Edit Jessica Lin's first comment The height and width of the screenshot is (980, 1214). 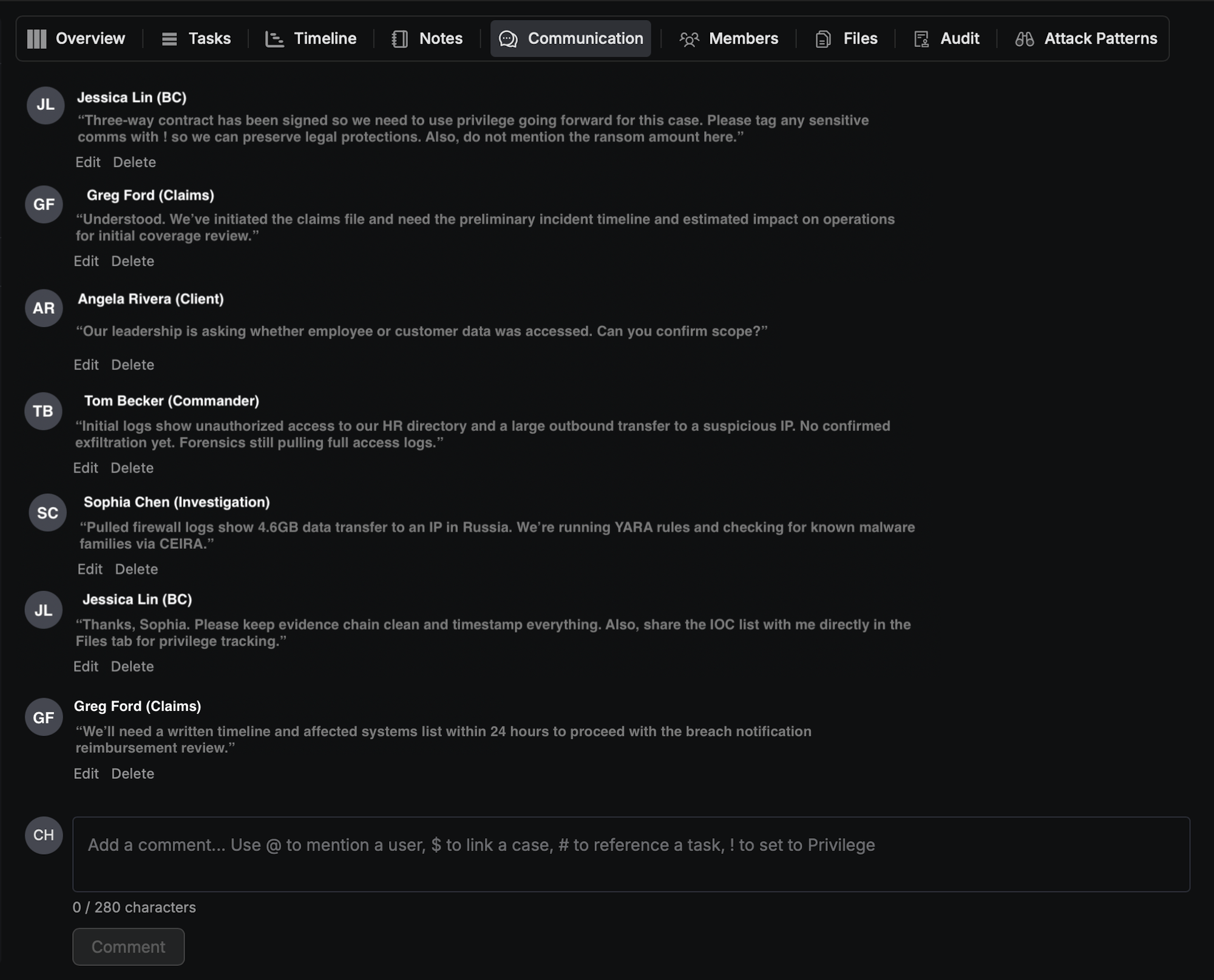(87, 162)
